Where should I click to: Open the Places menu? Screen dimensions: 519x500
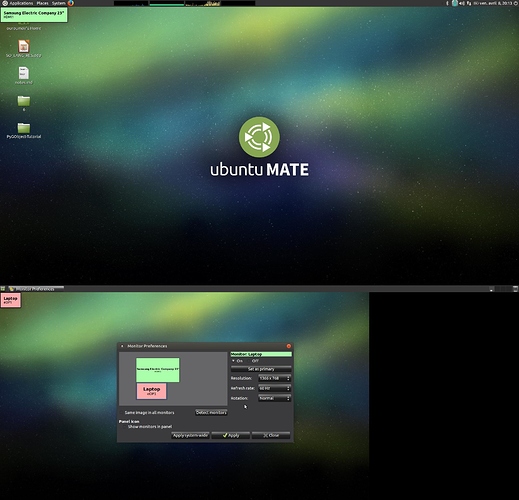coord(42,3)
